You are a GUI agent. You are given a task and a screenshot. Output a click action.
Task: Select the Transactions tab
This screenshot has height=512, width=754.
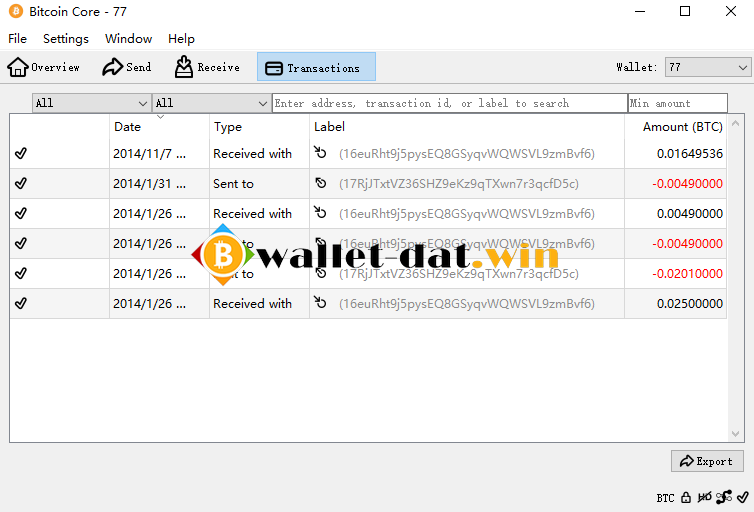click(316, 67)
